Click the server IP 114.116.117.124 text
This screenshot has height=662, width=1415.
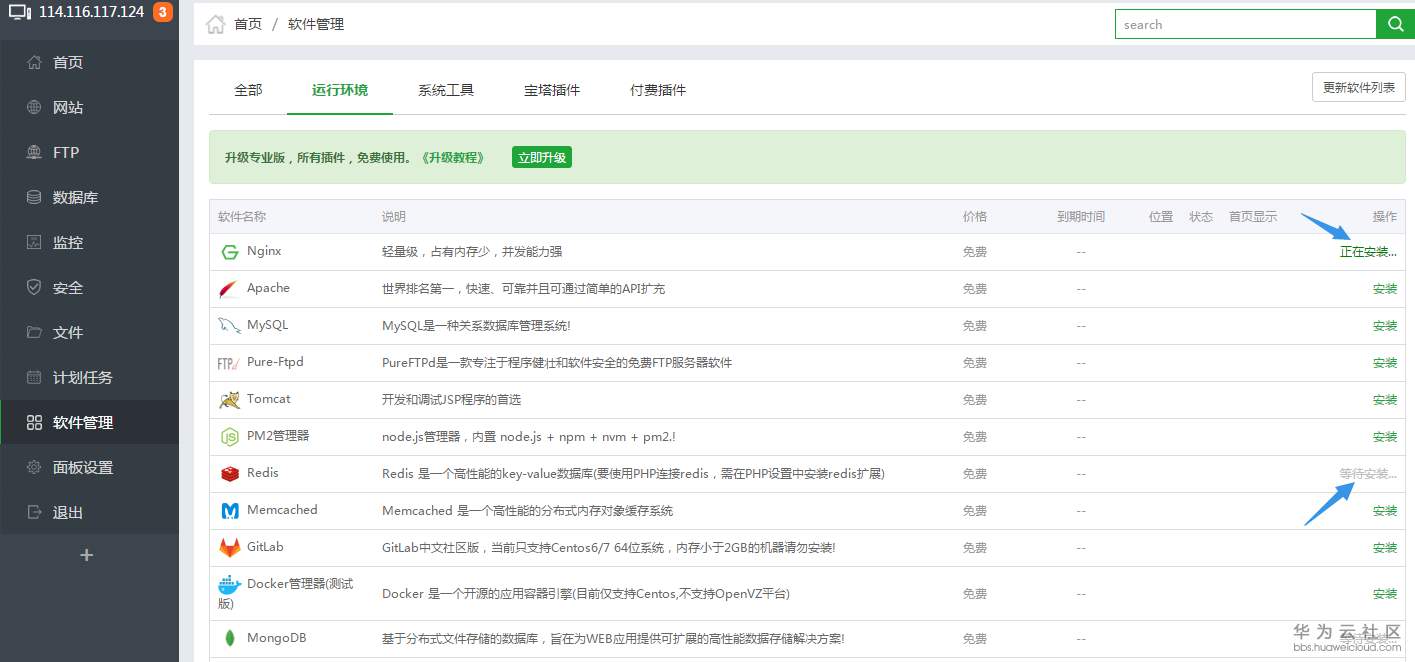(x=92, y=13)
